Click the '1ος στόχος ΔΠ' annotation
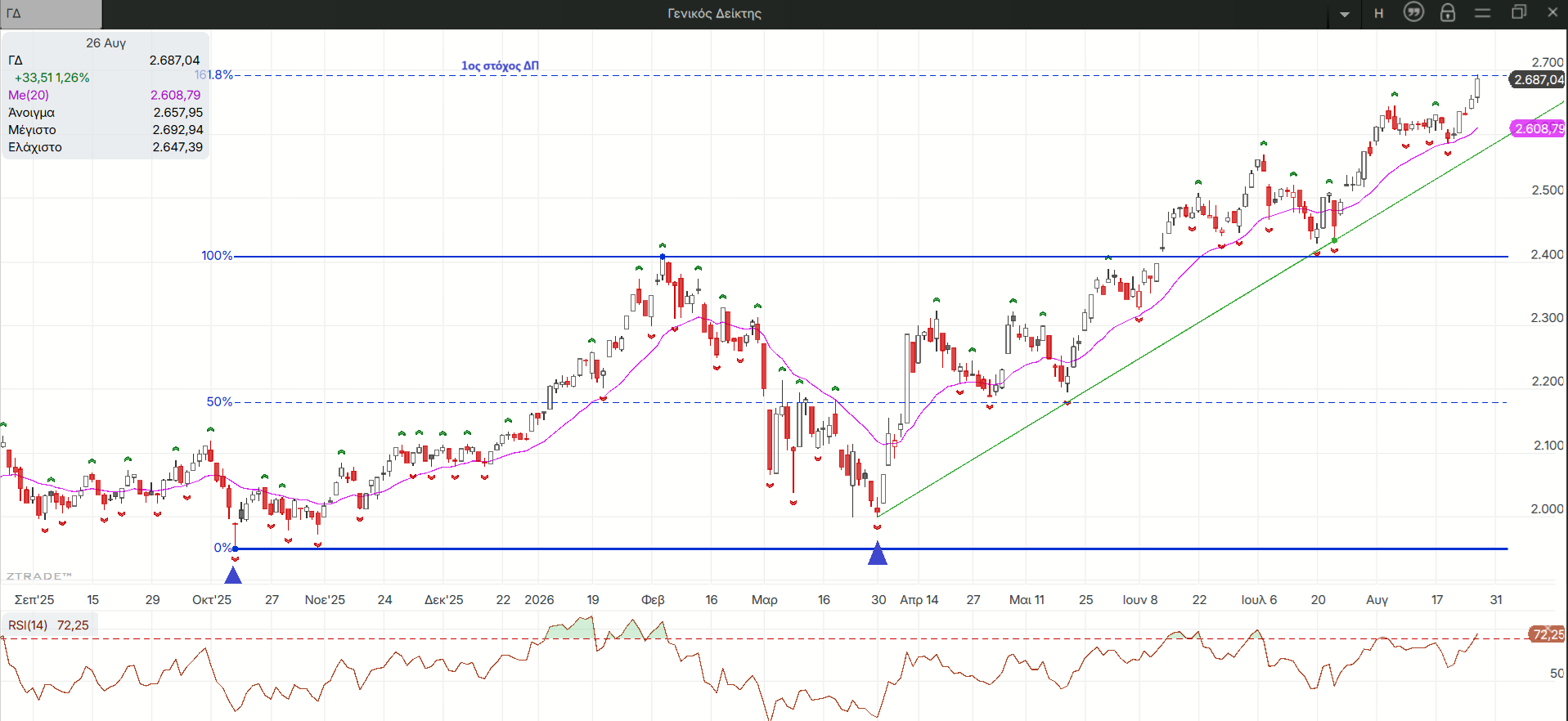The height and width of the screenshot is (721, 1568). [x=500, y=65]
